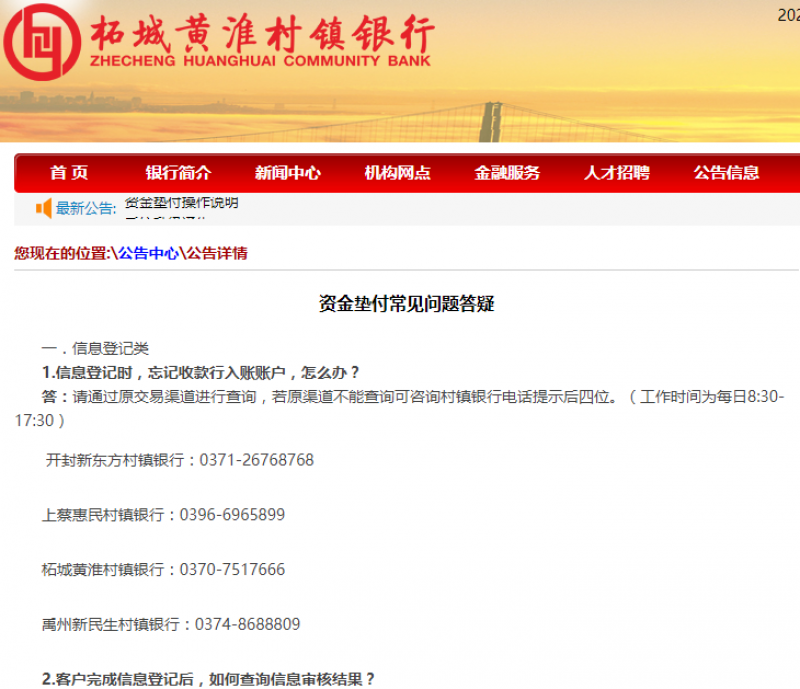Click the ZHECHENG HUANGHUAI COMMUNITY BANK subtitle
This screenshot has width=800, height=689.
[260, 61]
